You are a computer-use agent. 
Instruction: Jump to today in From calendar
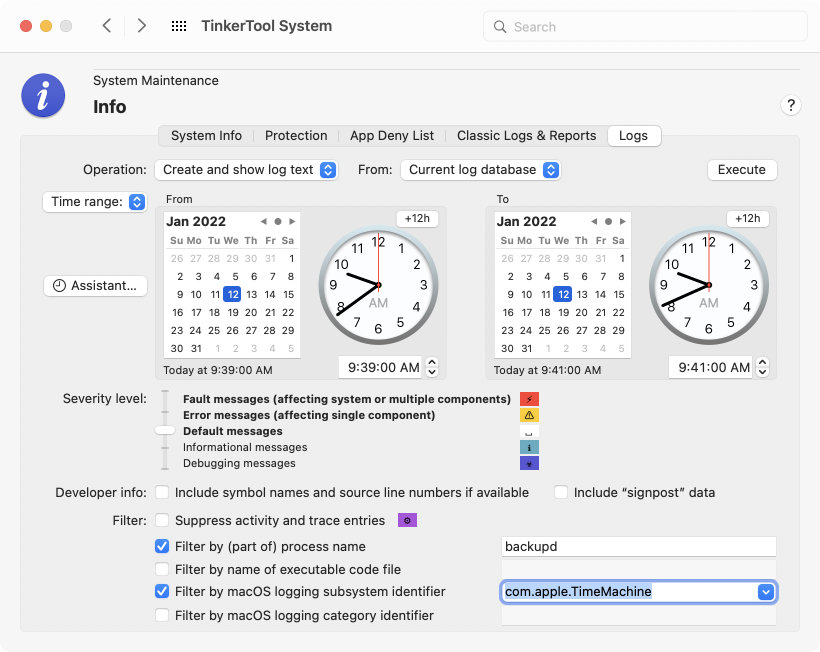(x=278, y=222)
